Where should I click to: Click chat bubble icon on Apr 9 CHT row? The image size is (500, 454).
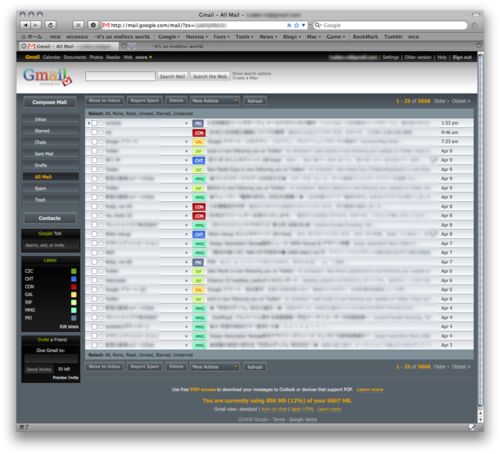coord(434,160)
